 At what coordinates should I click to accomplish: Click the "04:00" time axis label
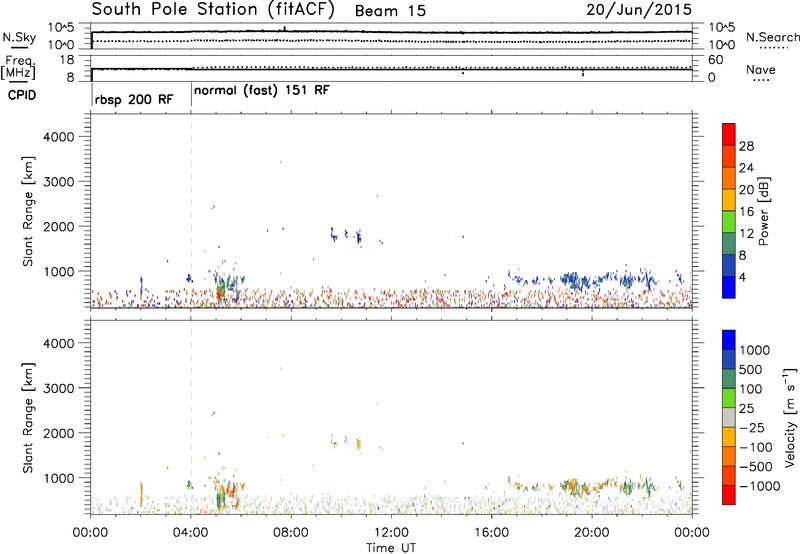(191, 533)
